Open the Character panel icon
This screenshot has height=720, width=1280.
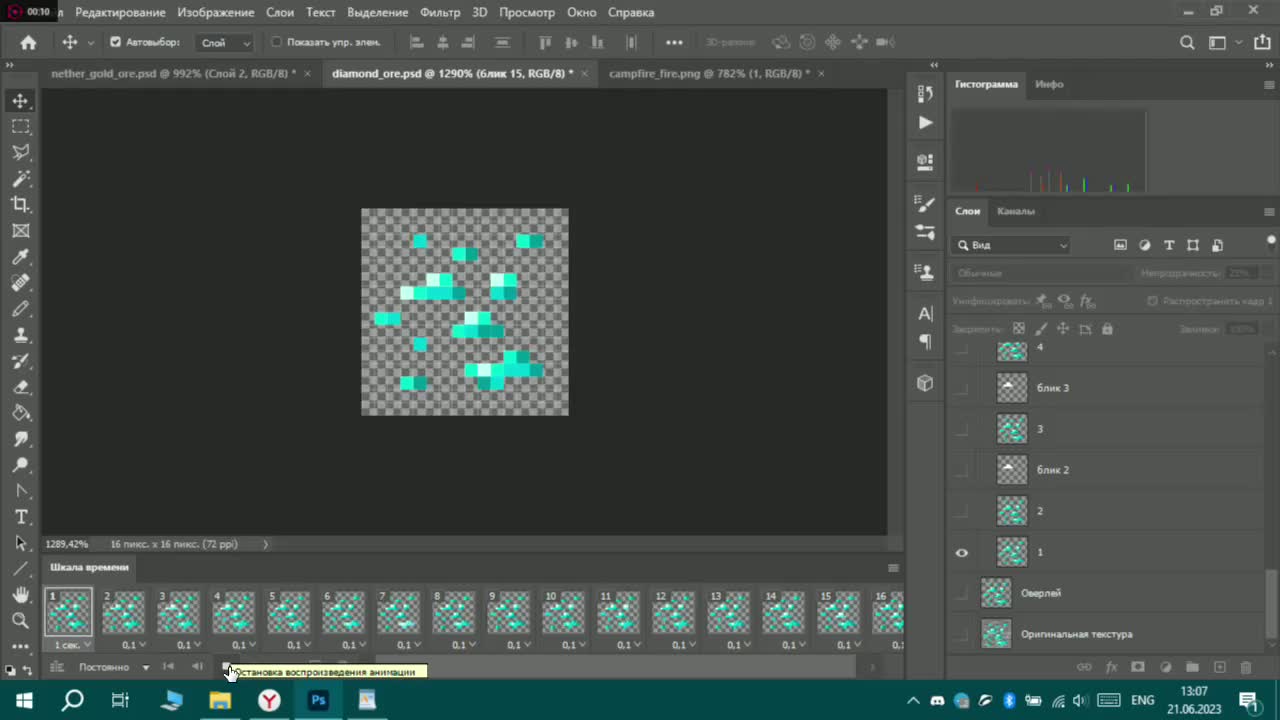925,313
